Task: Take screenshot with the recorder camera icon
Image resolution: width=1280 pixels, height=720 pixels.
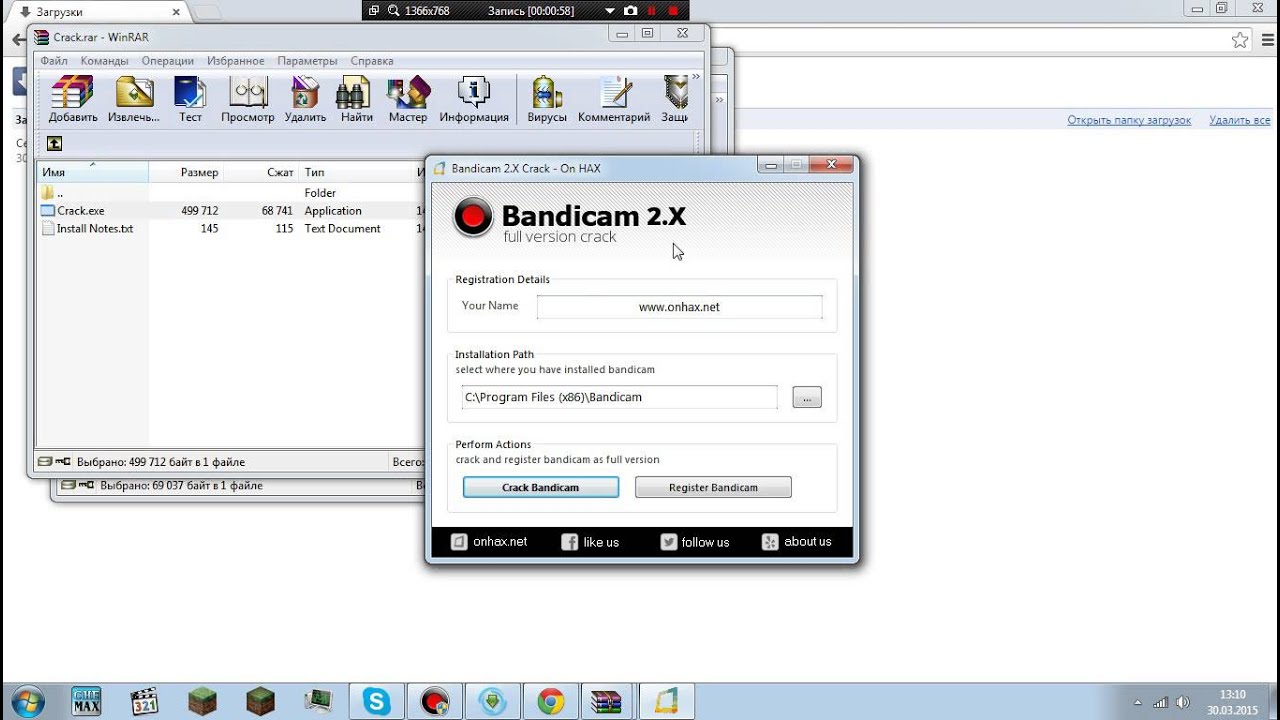Action: [630, 10]
